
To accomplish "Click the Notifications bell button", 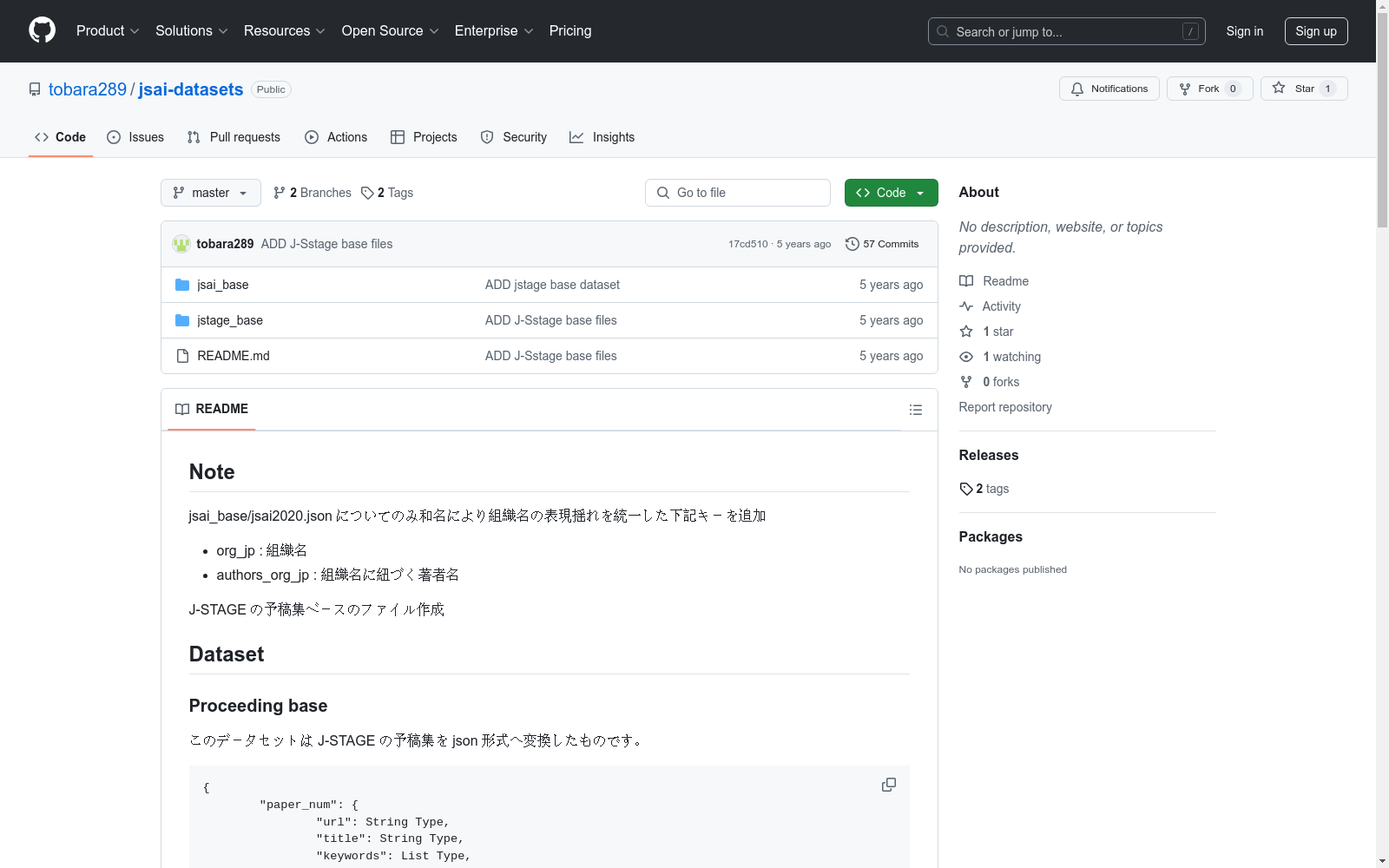I will (1109, 89).
